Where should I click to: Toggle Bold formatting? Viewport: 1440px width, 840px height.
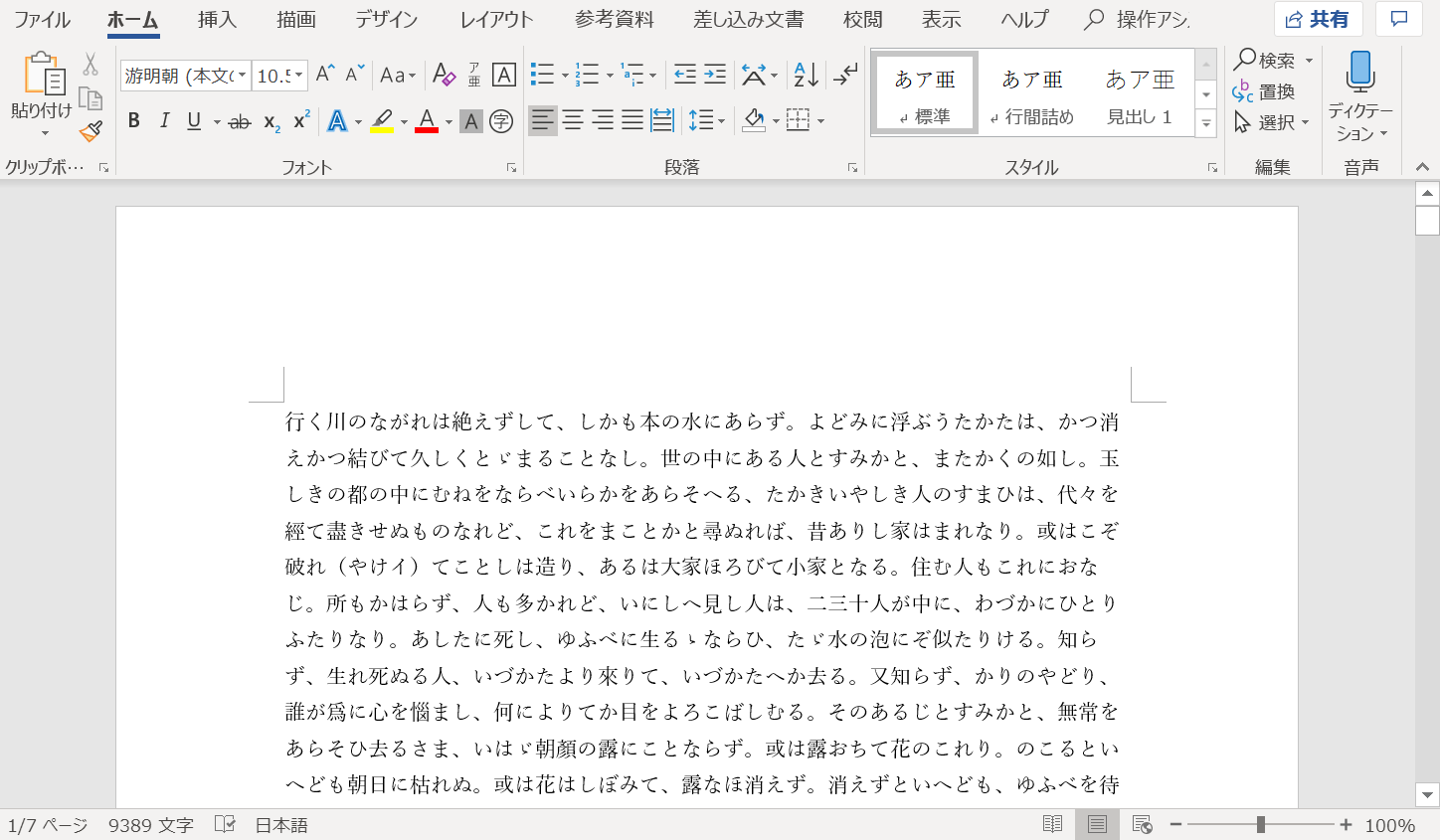tap(134, 121)
